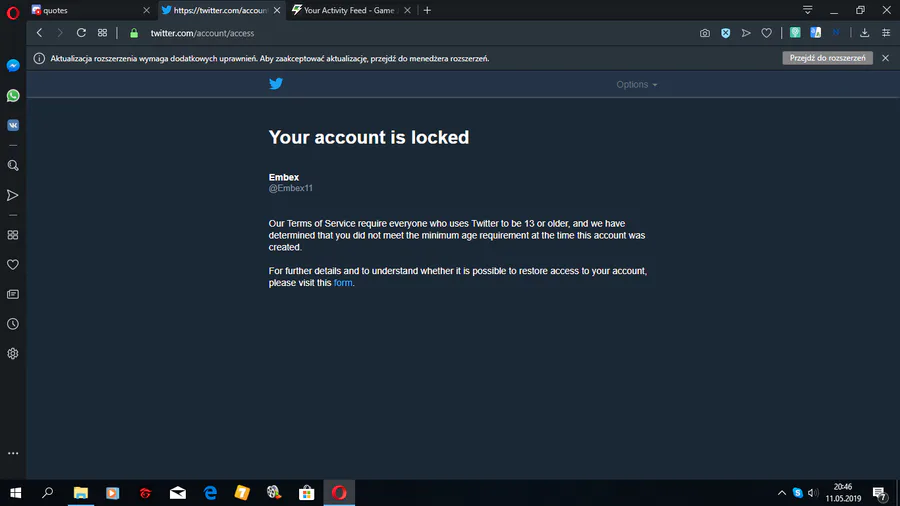The image size is (900, 506).
Task: Reload the Twitter page
Action: click(x=81, y=33)
